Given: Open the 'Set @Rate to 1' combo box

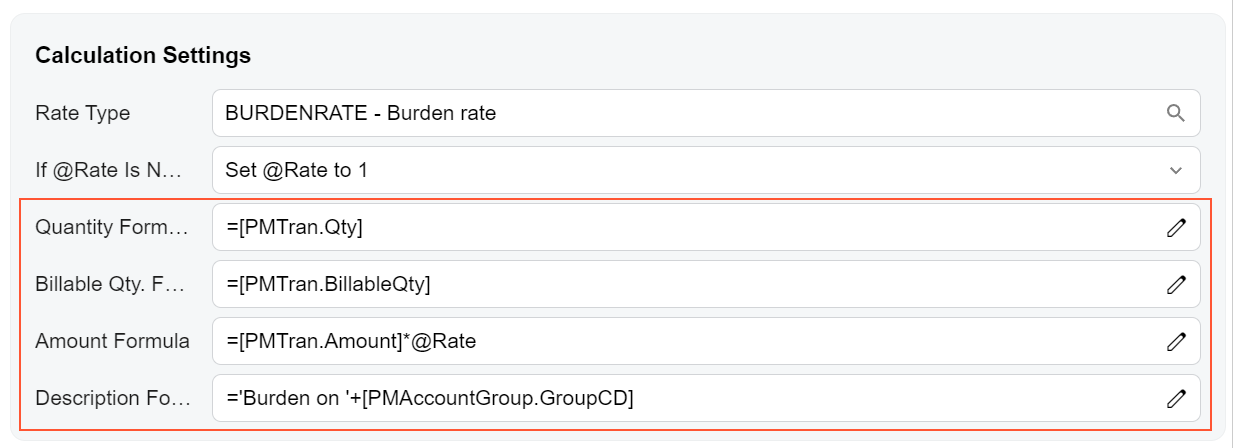Looking at the screenshot, I should (x=680, y=170).
